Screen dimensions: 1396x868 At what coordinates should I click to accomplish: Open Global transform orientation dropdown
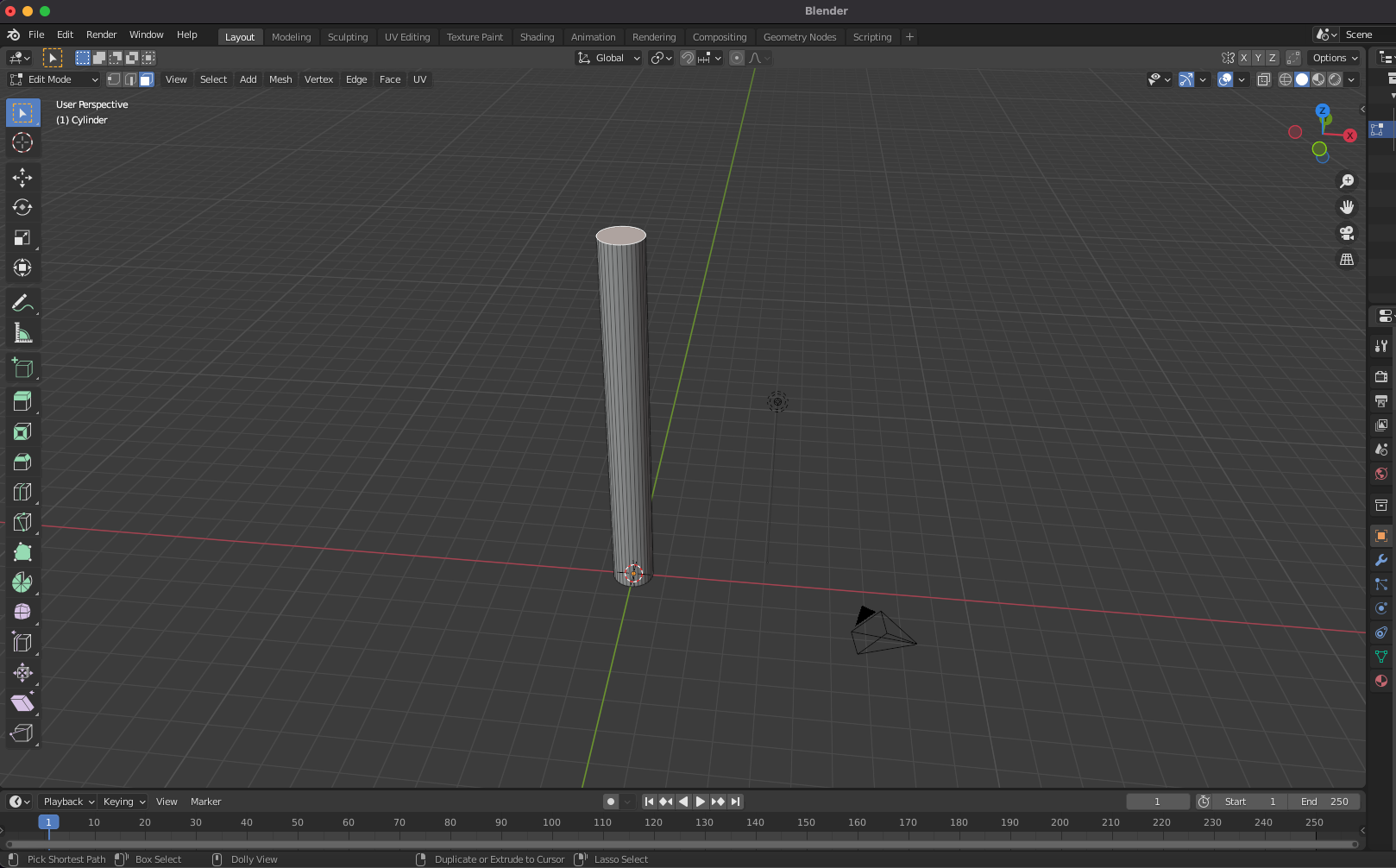click(609, 58)
